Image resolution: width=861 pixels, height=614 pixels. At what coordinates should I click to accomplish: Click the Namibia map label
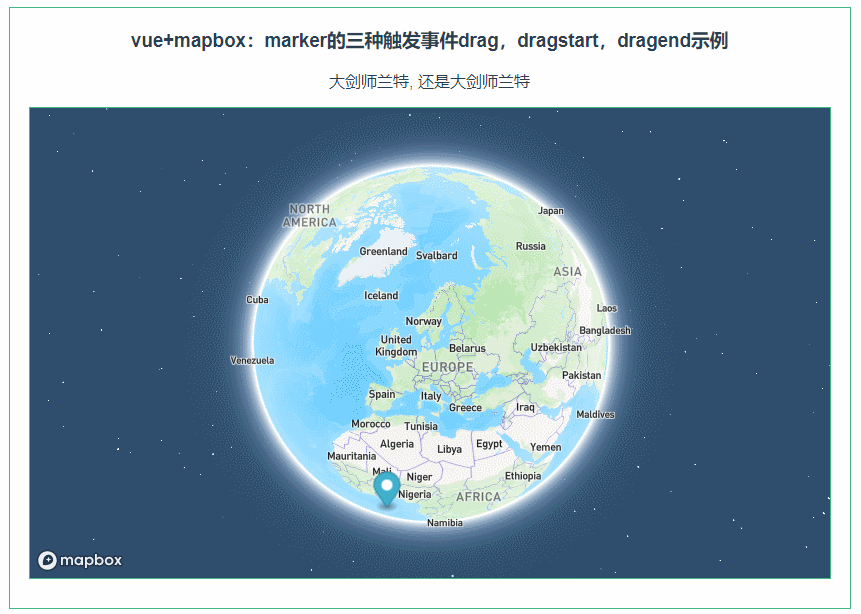click(445, 523)
